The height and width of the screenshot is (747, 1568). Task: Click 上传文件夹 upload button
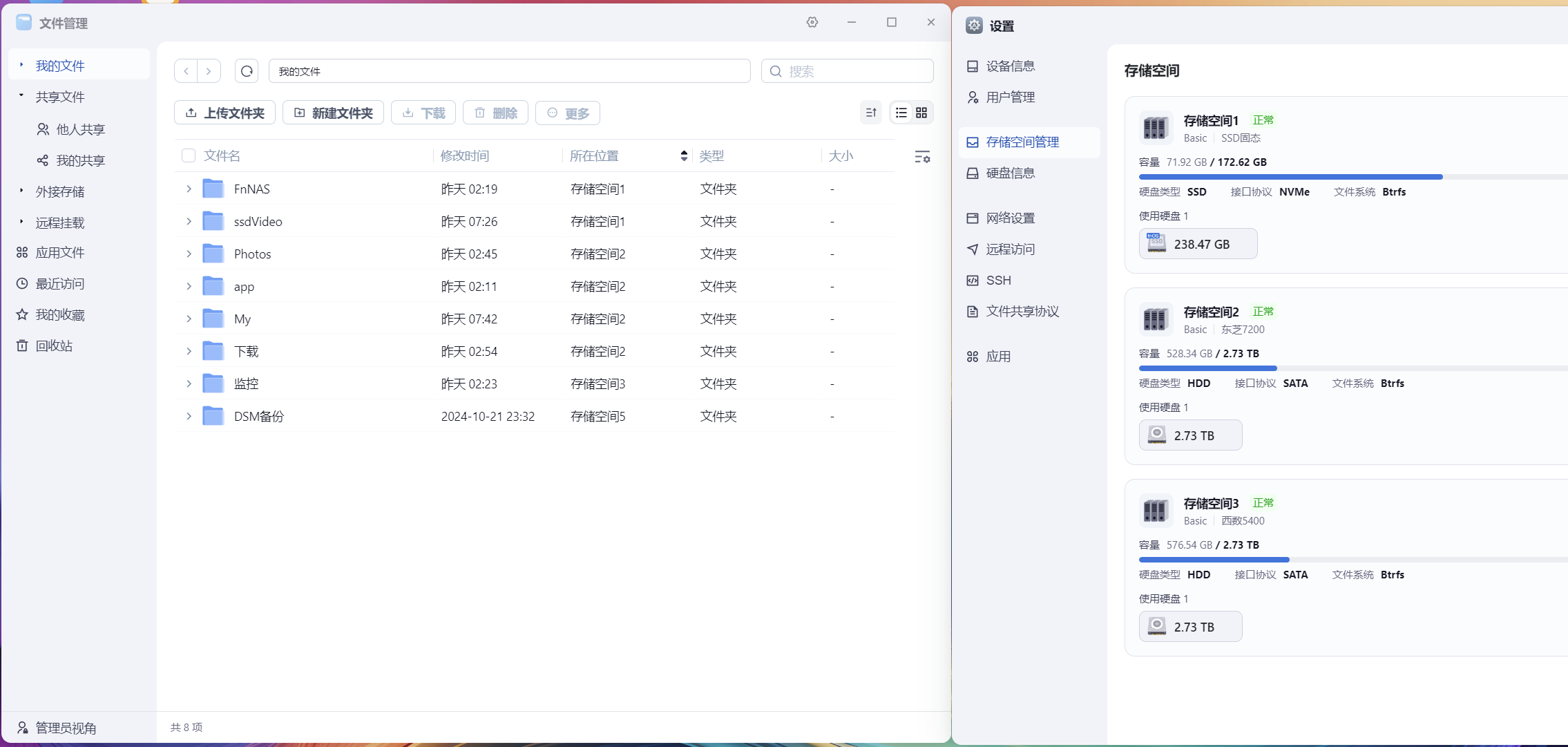[x=224, y=113]
